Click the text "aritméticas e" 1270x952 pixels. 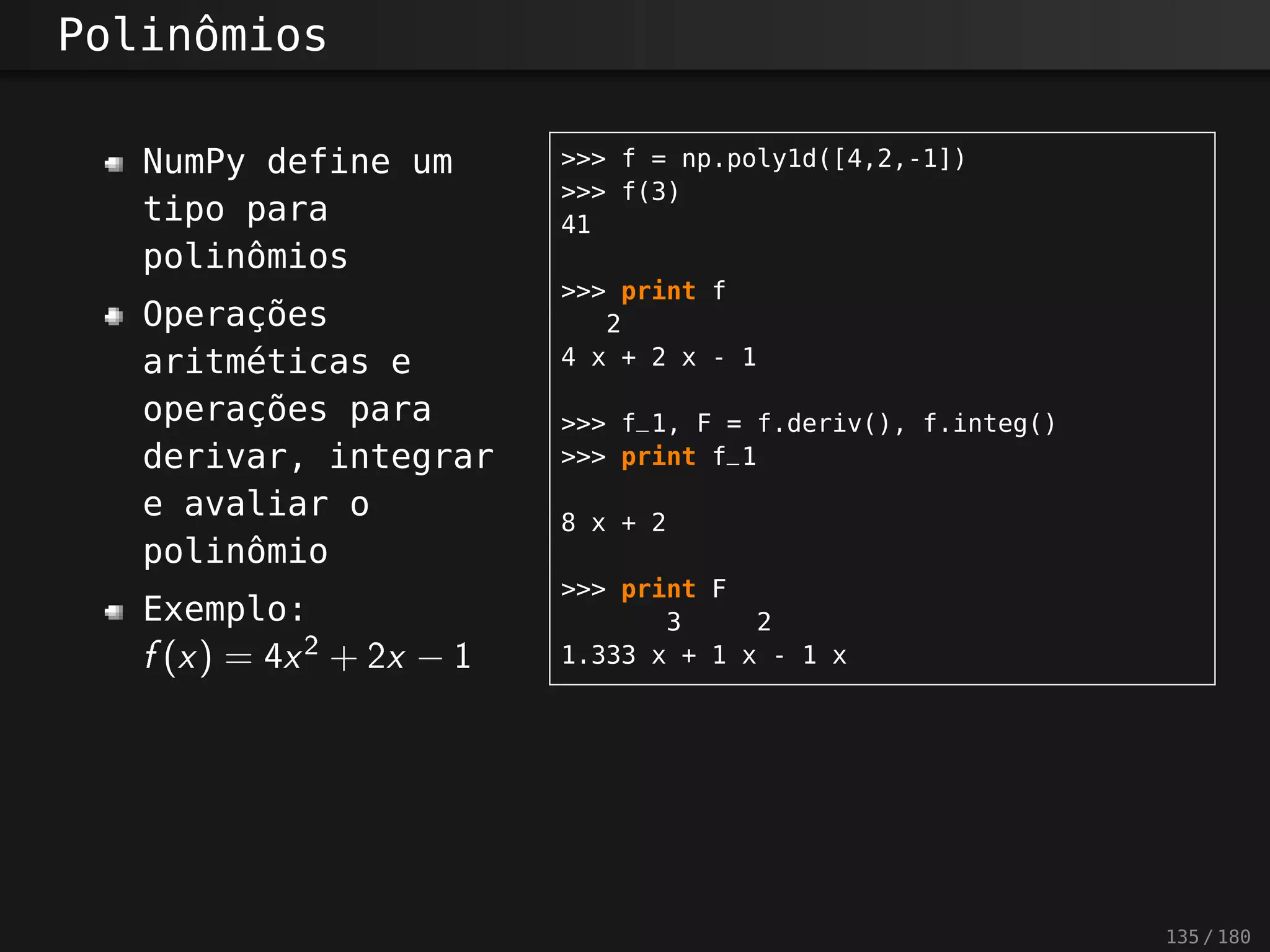pyautogui.click(x=277, y=362)
